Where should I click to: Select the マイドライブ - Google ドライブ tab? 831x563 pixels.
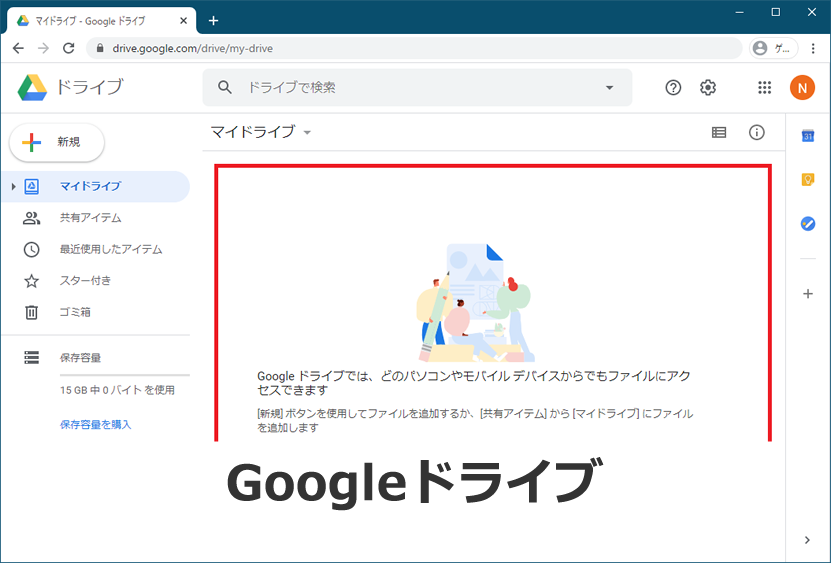click(x=102, y=21)
